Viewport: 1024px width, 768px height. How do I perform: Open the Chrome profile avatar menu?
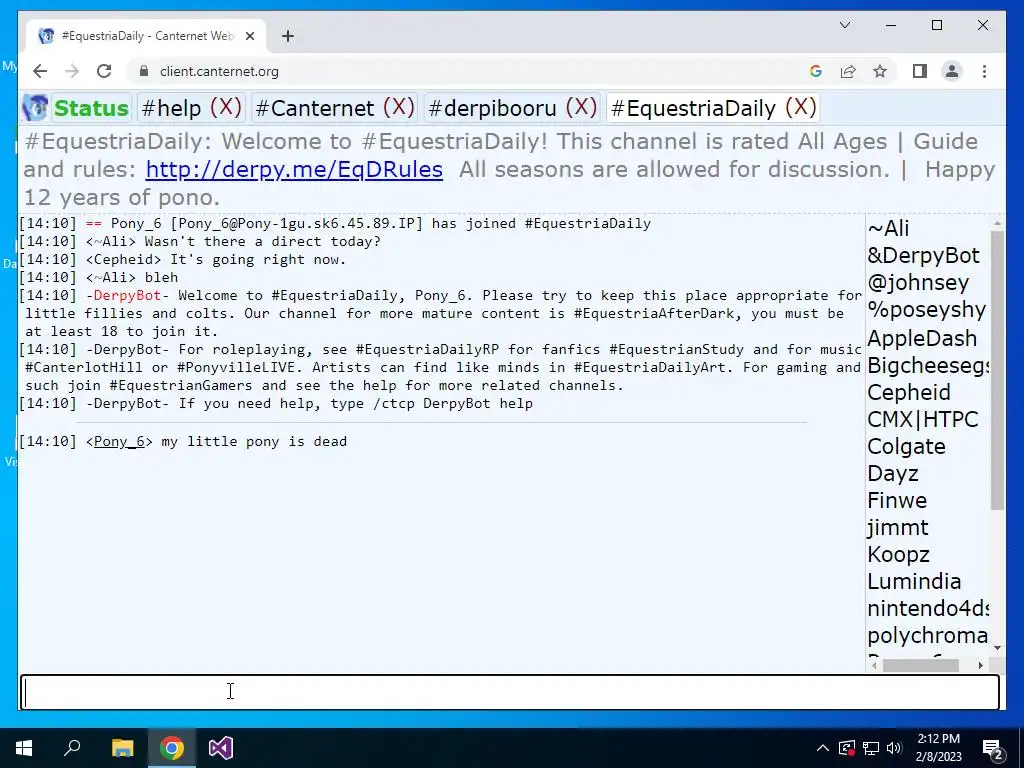pos(952,71)
